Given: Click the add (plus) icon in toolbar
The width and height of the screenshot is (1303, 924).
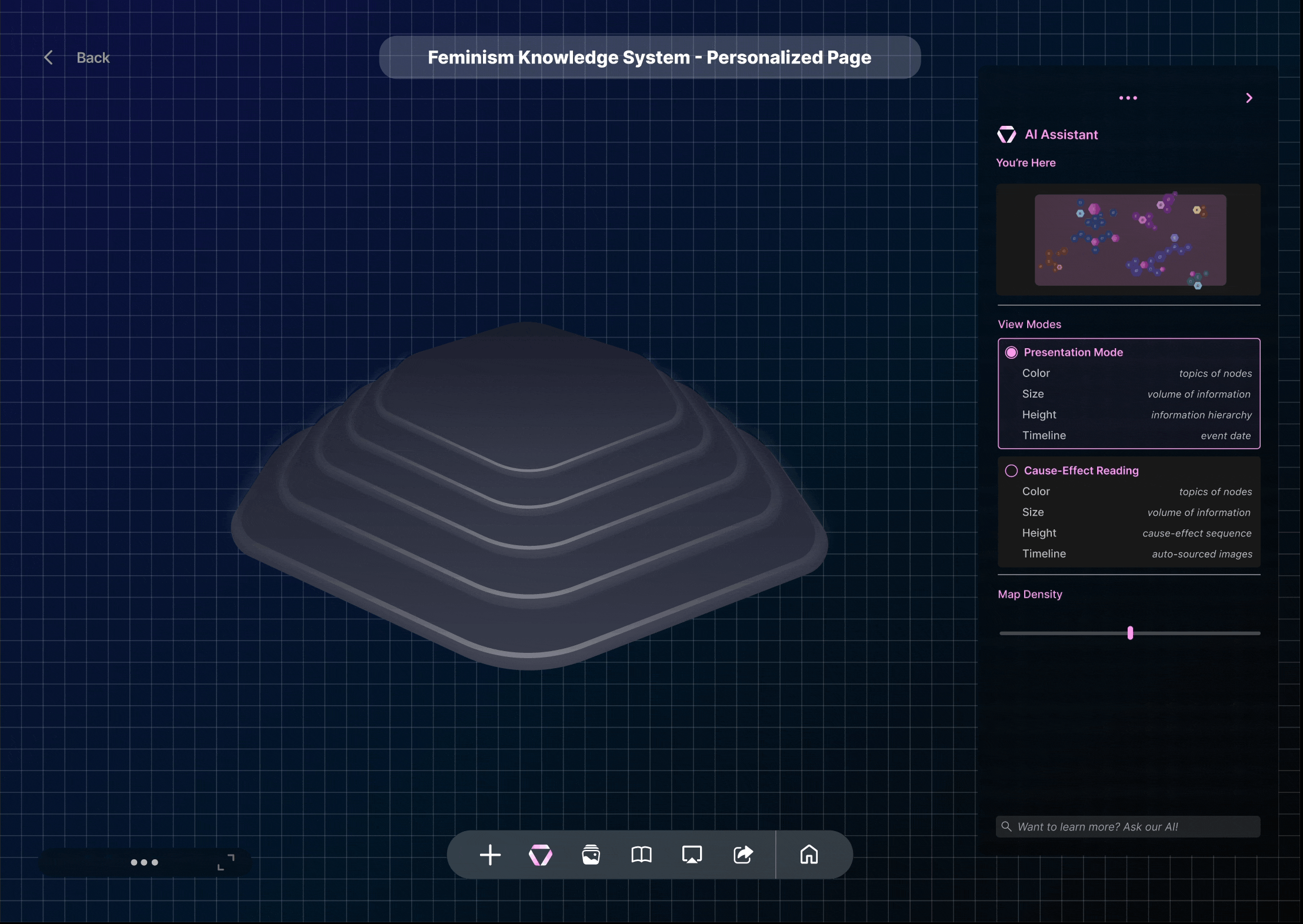Looking at the screenshot, I should point(489,855).
